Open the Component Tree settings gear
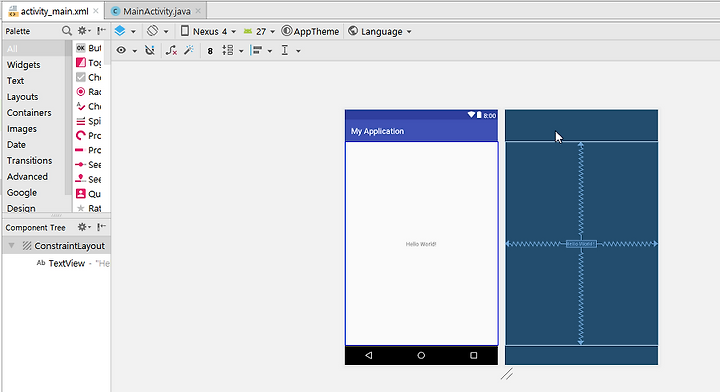The image size is (720, 392). (x=84, y=227)
